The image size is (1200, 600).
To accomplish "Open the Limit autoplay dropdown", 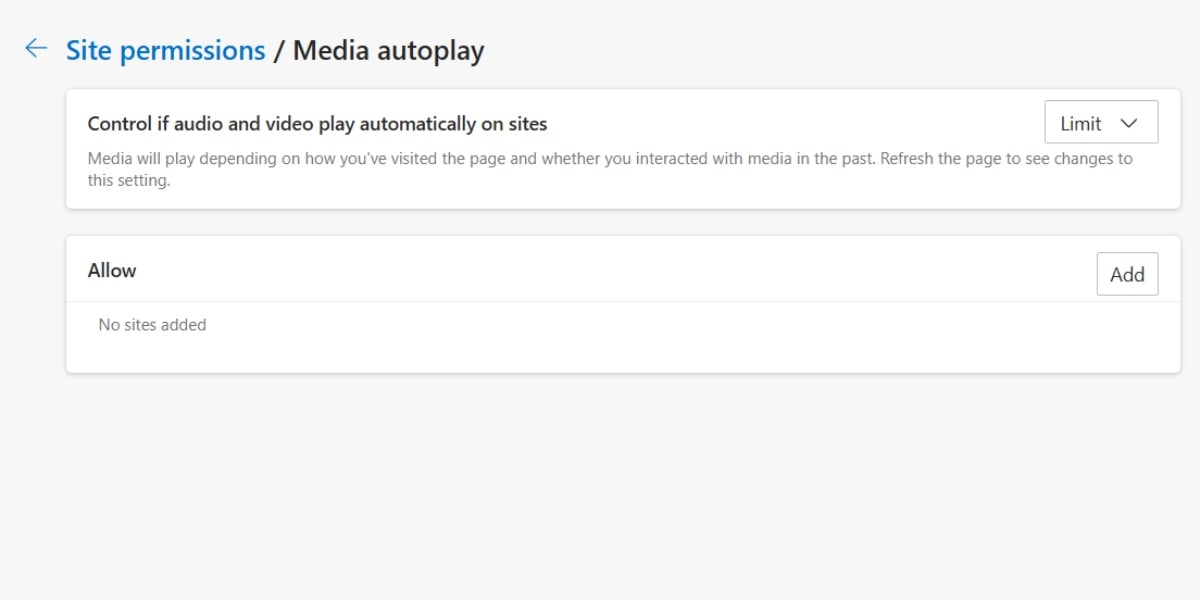I will click(x=1101, y=123).
